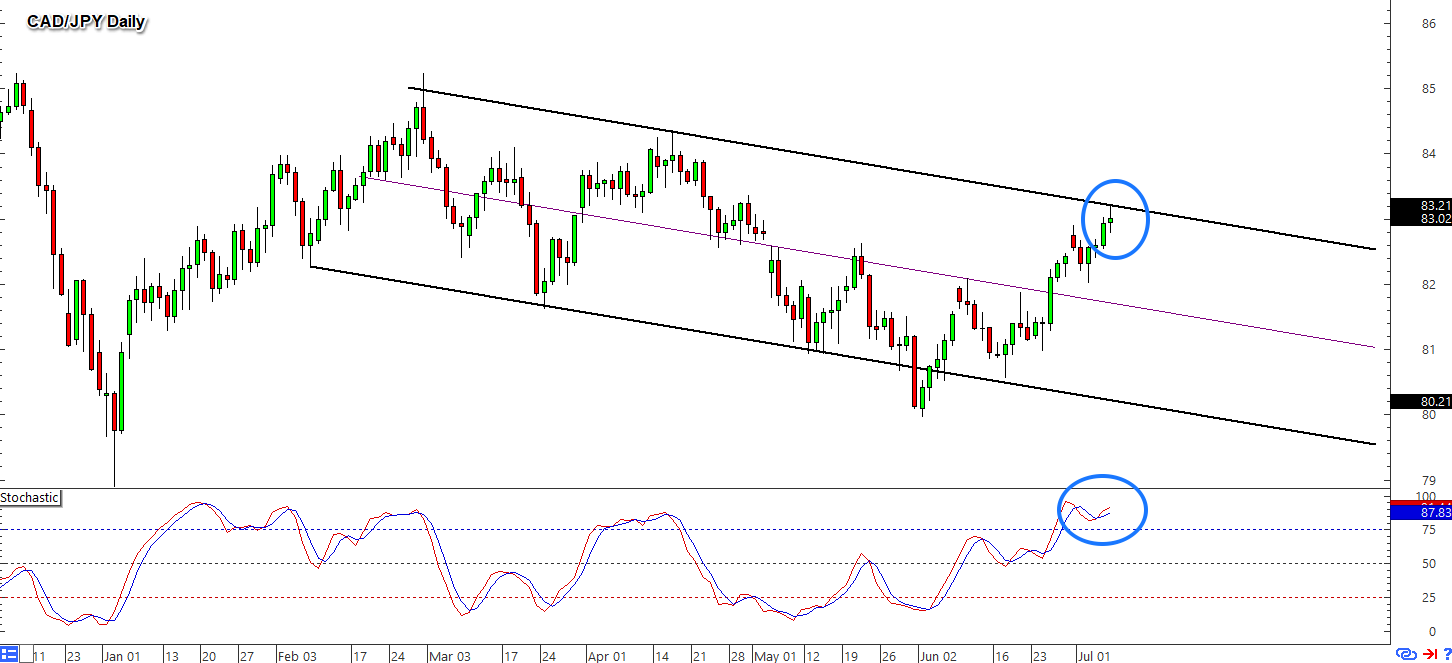Click the red scroll-to-end arrow icon

tap(1429, 655)
